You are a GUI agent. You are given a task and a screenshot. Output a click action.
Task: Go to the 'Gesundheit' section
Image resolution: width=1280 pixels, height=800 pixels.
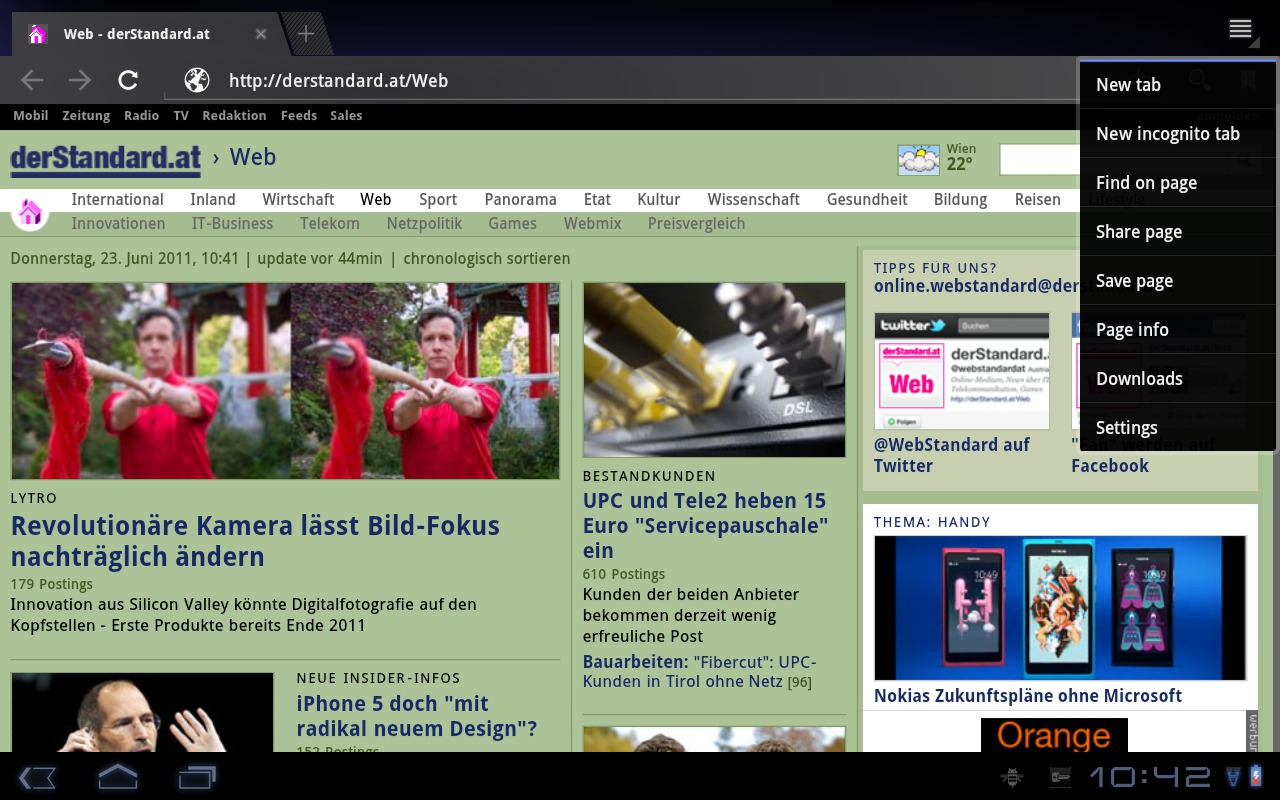pyautogui.click(x=867, y=200)
